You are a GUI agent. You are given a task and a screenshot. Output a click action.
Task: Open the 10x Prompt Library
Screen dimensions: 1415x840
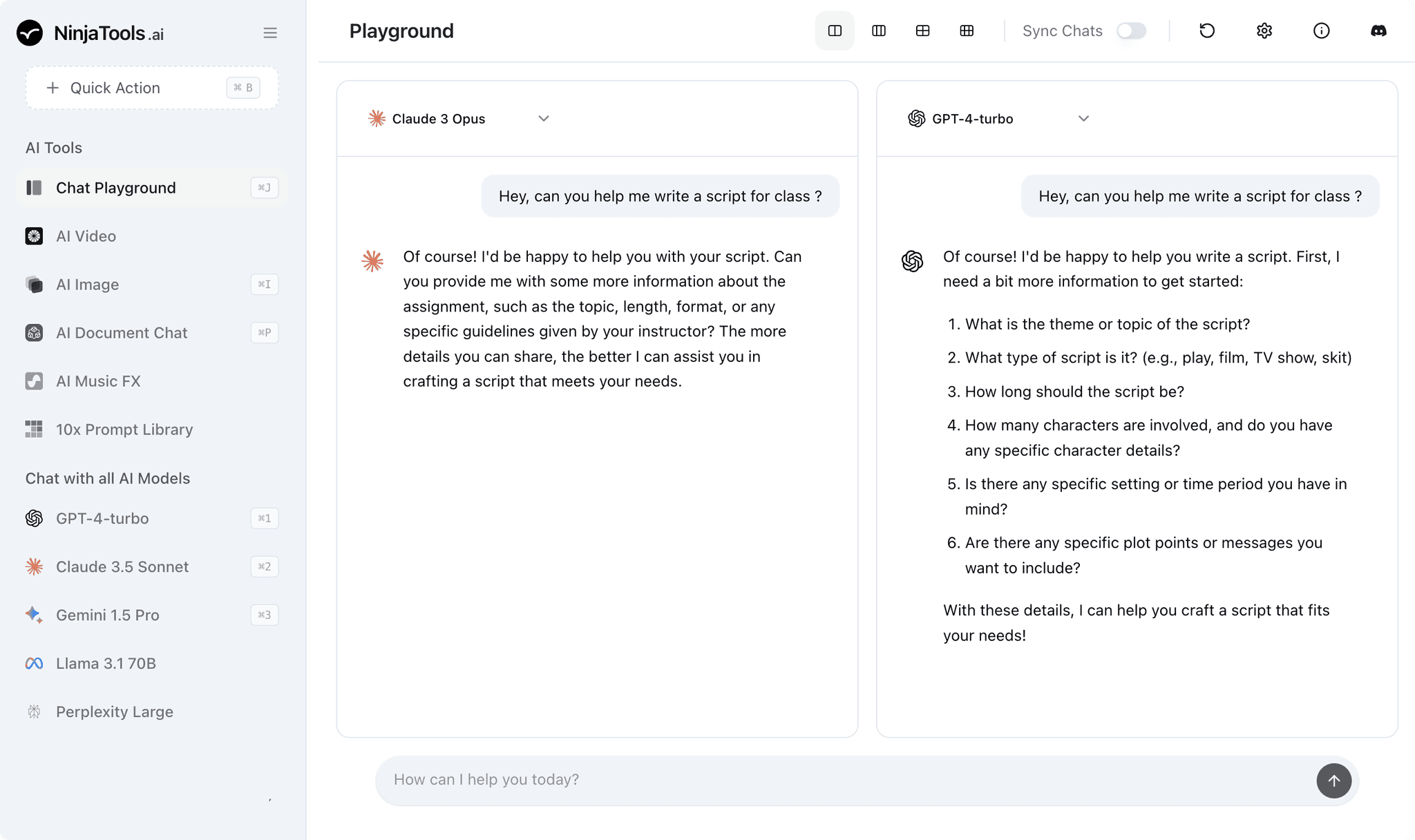click(x=124, y=429)
